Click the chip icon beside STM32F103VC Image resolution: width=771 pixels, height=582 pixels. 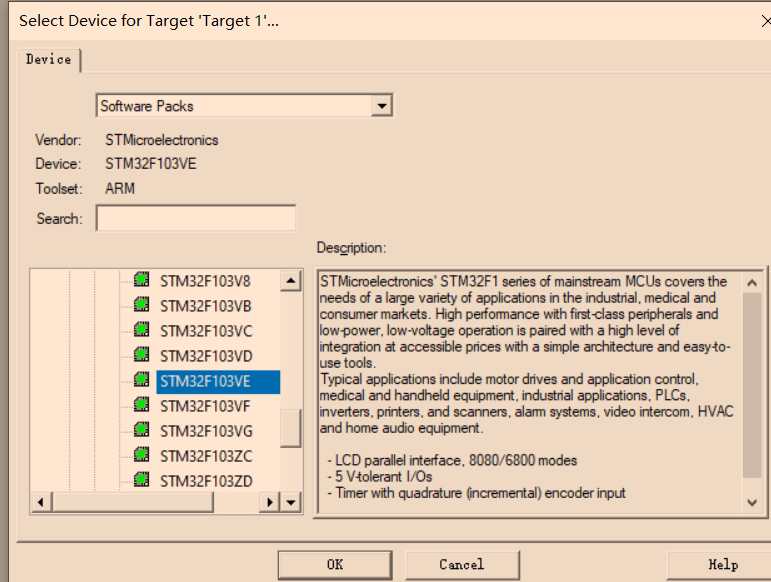point(142,329)
